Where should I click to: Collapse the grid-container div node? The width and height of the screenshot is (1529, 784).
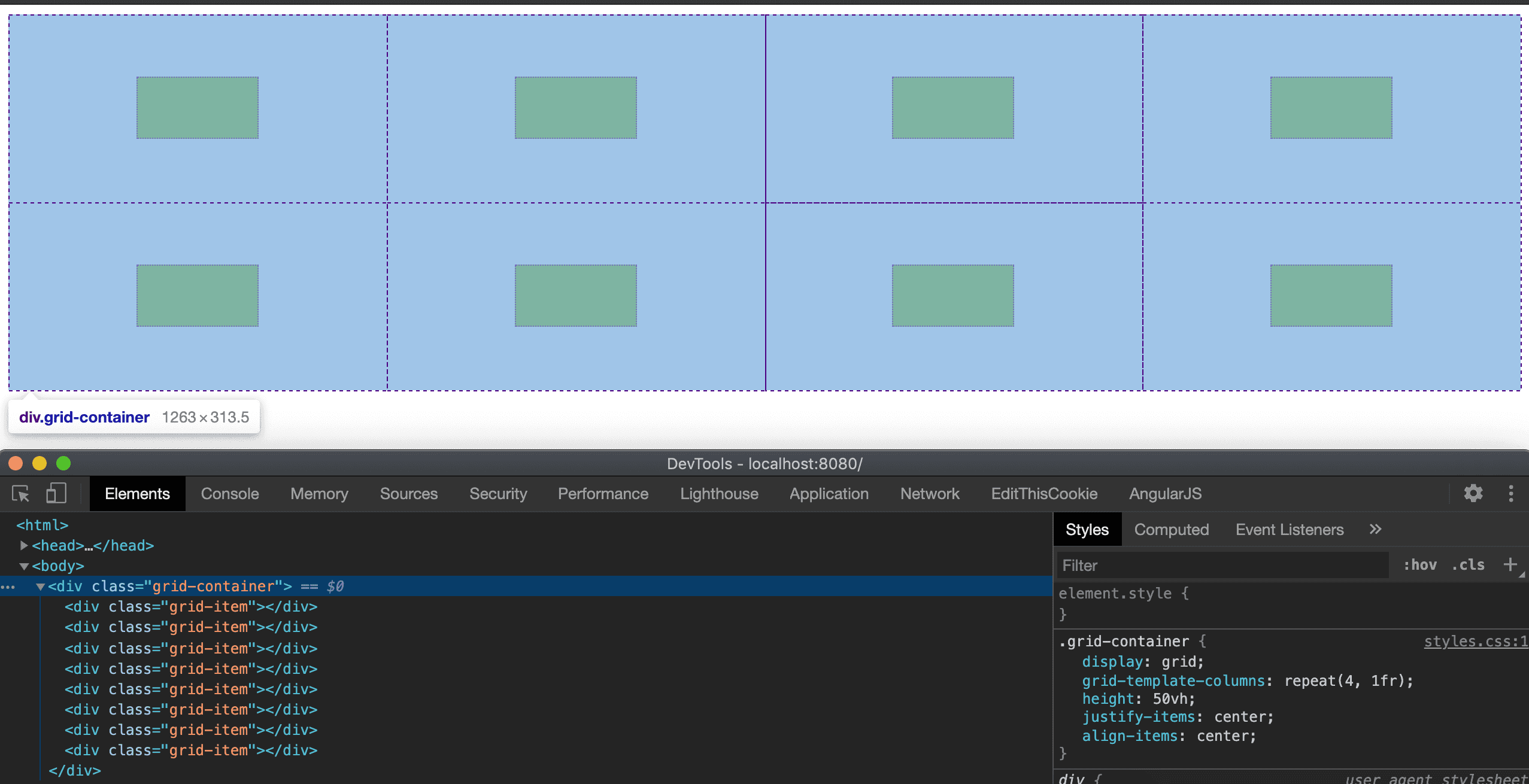pos(41,587)
